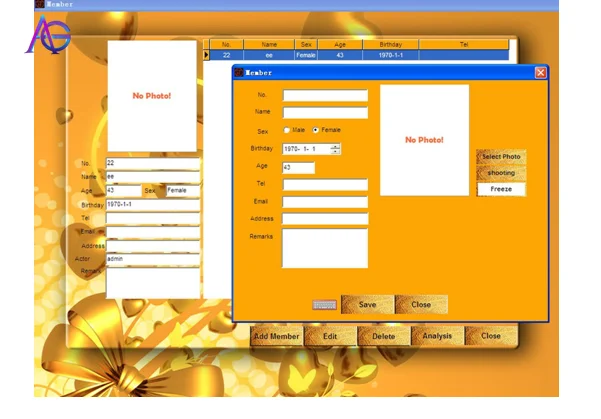
Task: Increase the Birthday value with up arrow
Action: [335, 146]
